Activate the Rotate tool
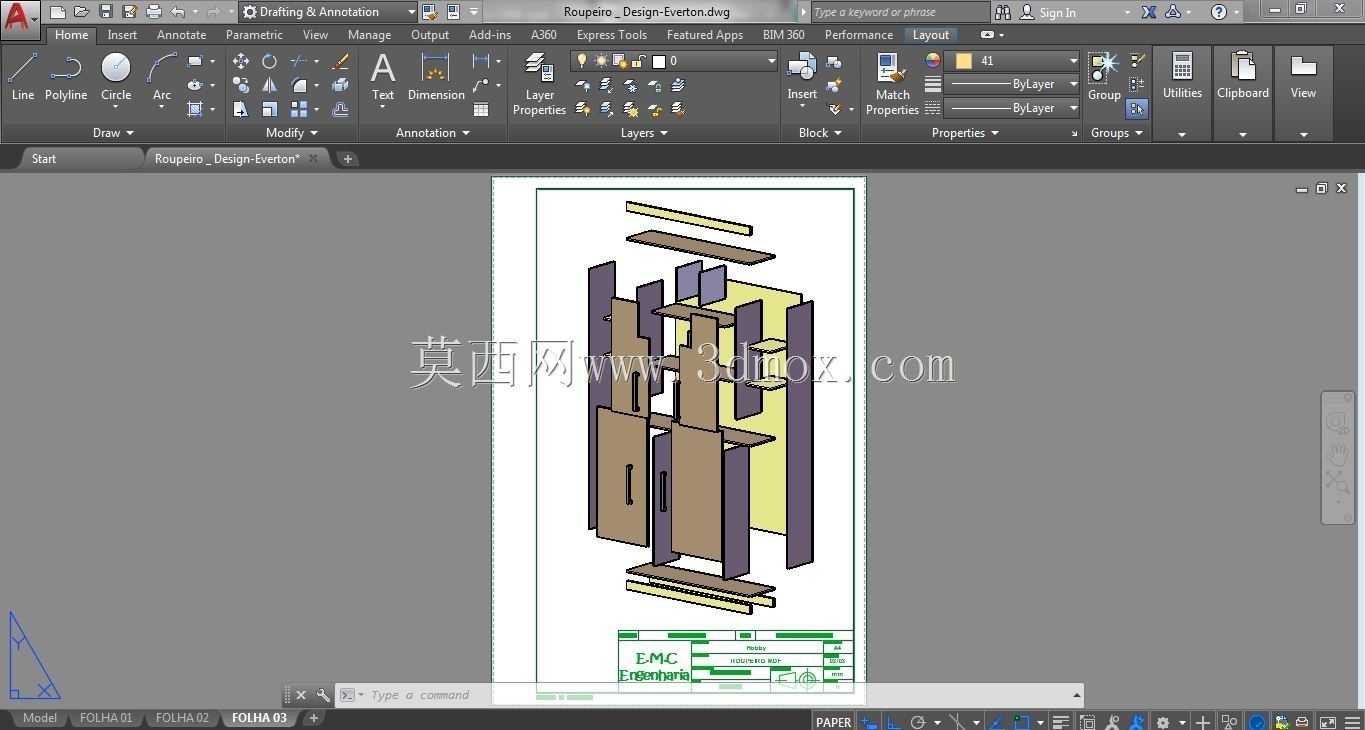Viewport: 1365px width, 730px height. [x=269, y=61]
